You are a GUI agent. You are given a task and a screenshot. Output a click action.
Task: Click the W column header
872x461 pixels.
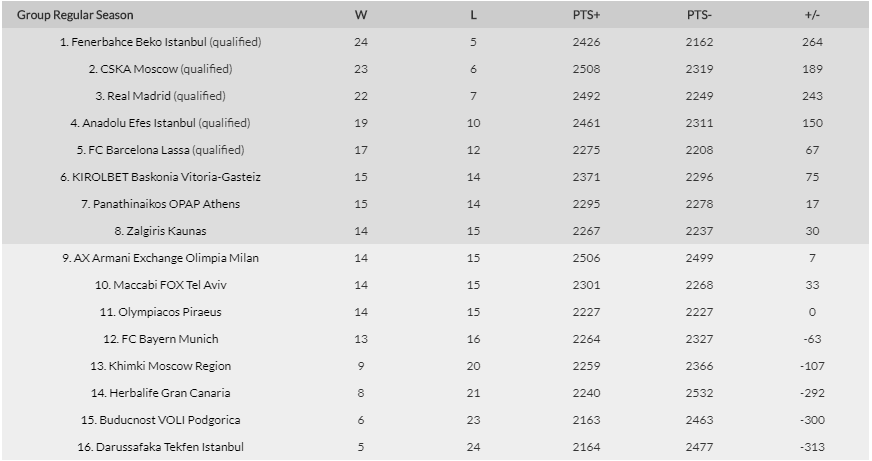(x=360, y=15)
